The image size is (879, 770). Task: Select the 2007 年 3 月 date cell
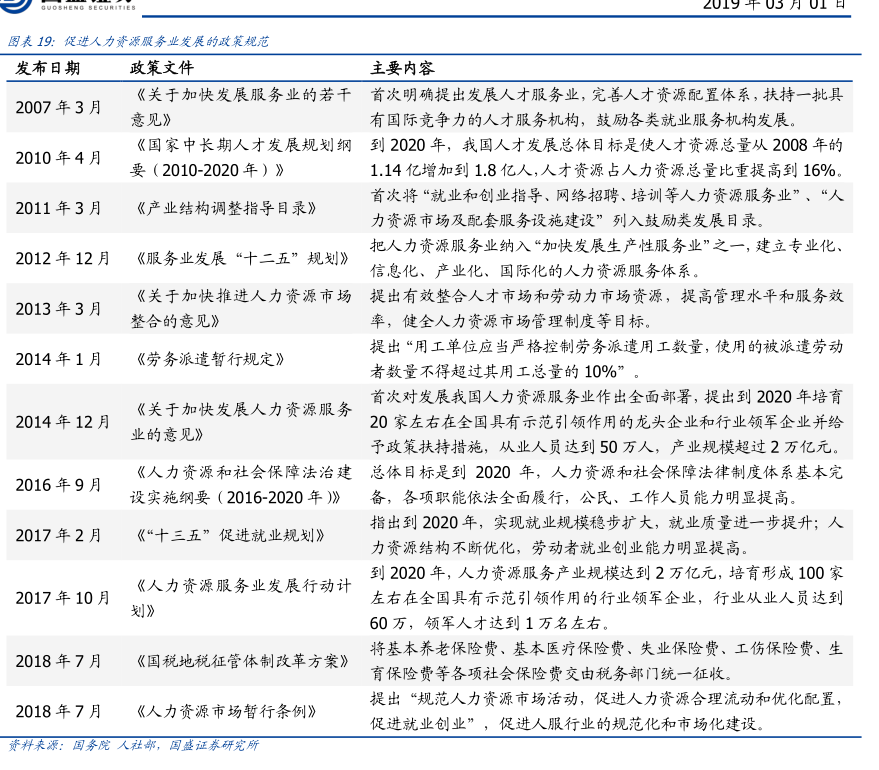58,106
